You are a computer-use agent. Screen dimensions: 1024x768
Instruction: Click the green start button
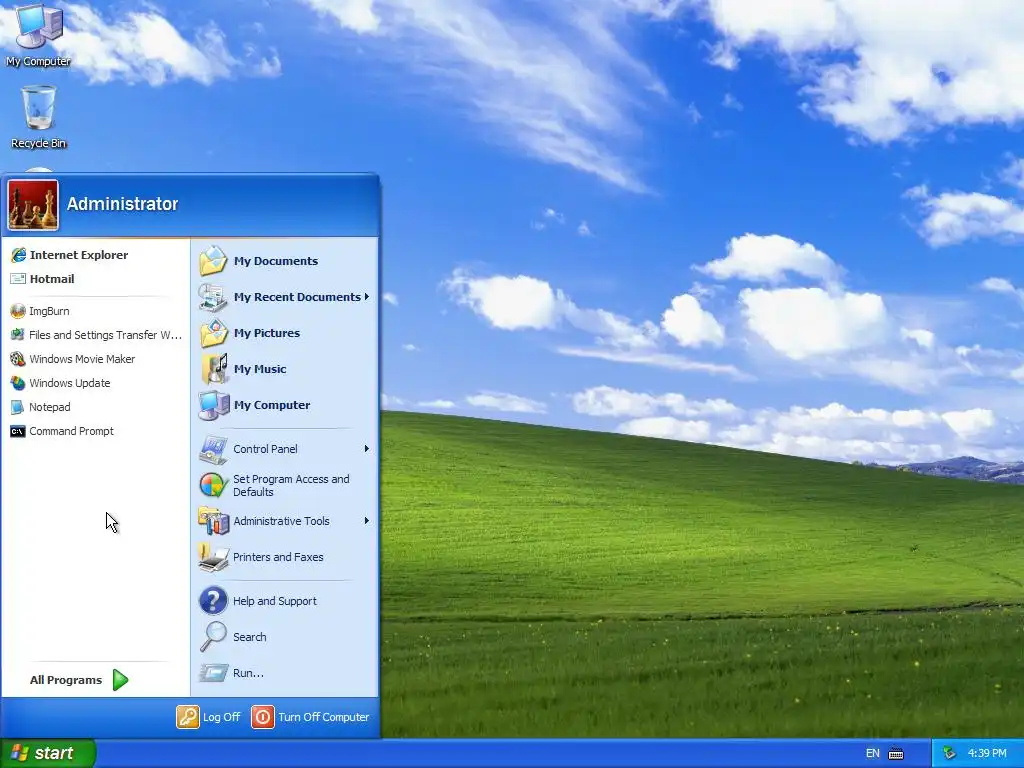(x=48, y=754)
